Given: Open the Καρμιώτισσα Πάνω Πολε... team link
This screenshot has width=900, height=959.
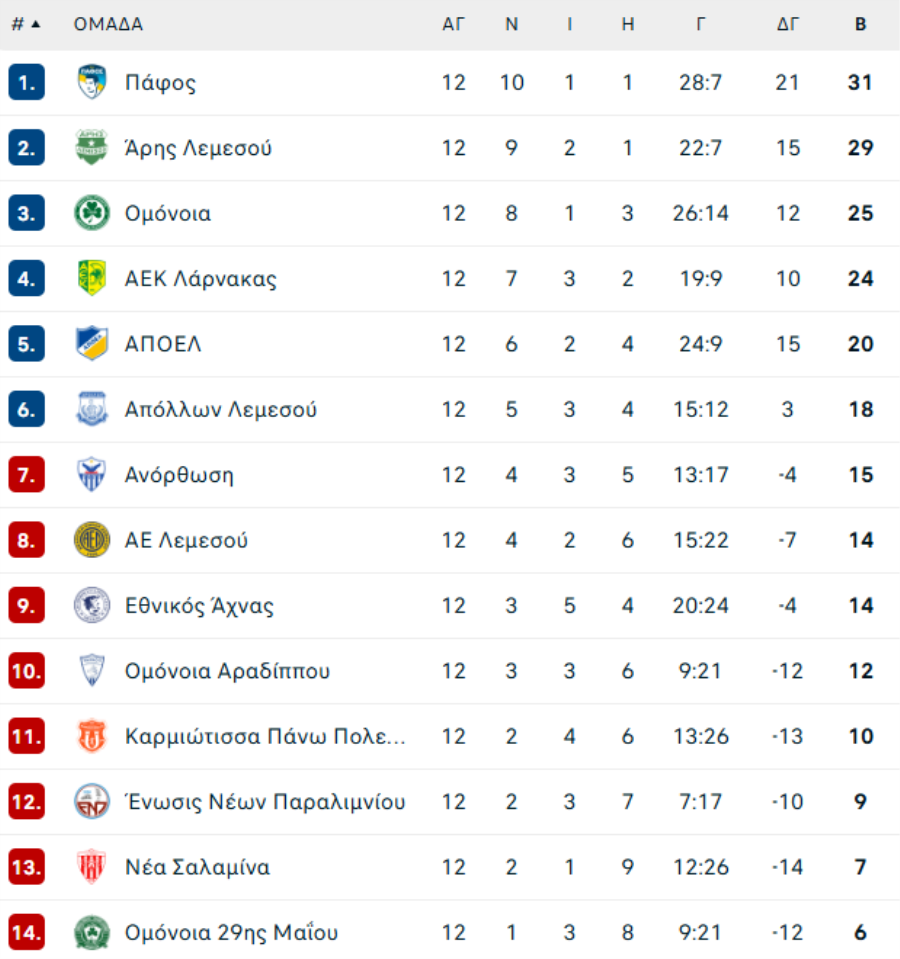Looking at the screenshot, I should (x=265, y=736).
